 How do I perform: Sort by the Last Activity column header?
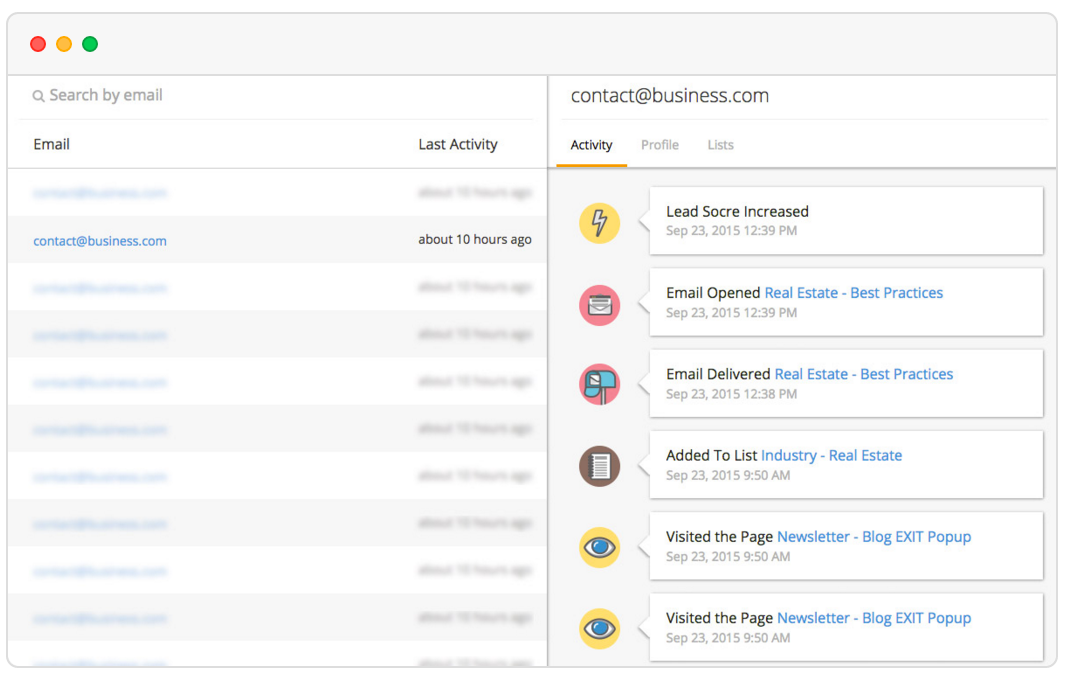click(457, 144)
